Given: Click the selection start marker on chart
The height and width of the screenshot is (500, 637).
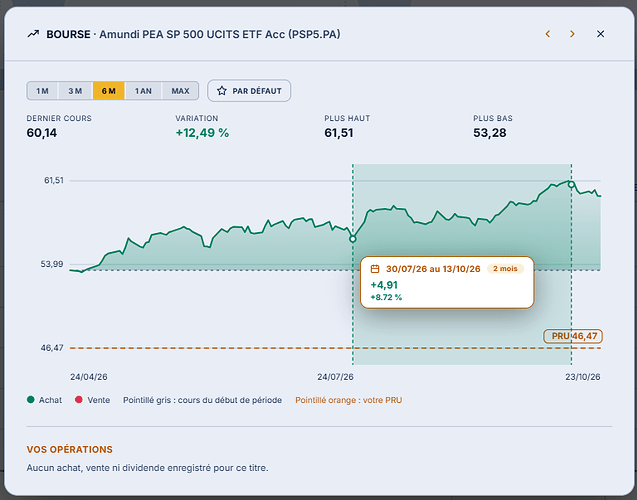Looking at the screenshot, I should tap(353, 239).
